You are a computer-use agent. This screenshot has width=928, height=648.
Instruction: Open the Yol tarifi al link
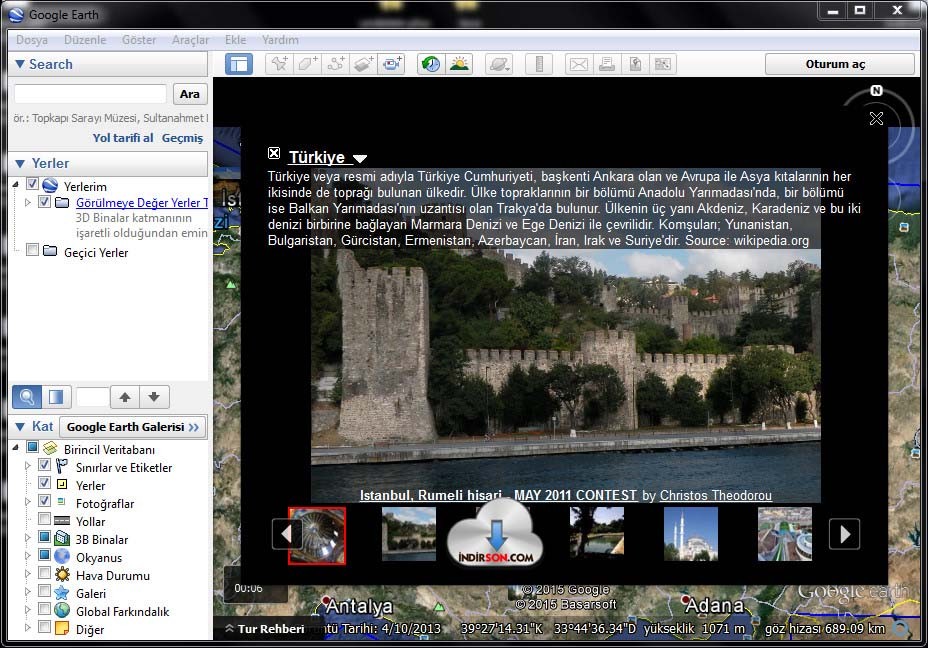pyautogui.click(x=123, y=138)
